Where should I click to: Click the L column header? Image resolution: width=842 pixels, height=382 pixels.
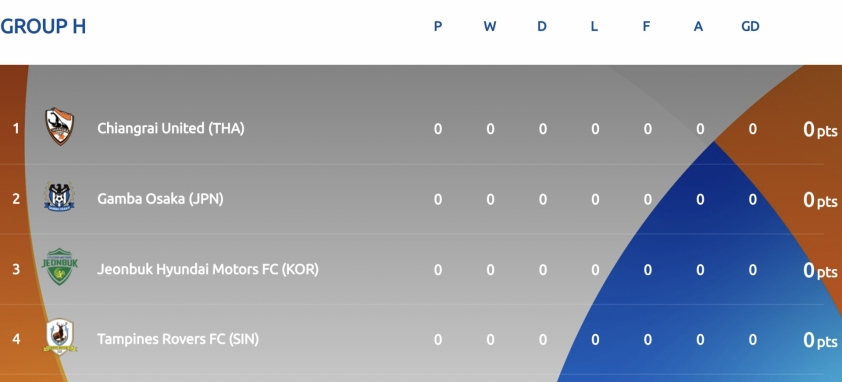(594, 26)
